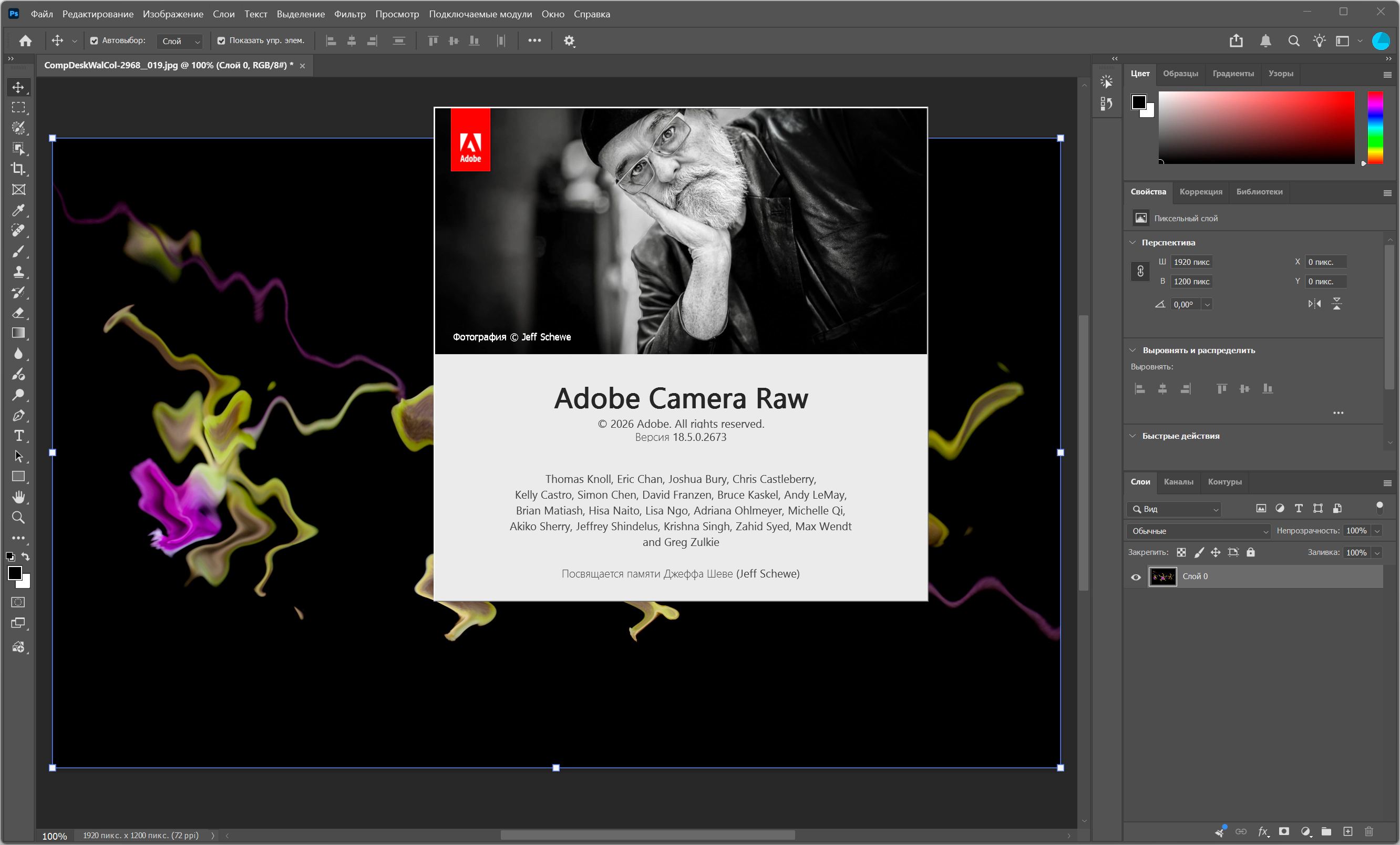Toggle layer filtering switch on or off
Screen dimensions: 1400x845
pyautogui.click(x=1379, y=508)
